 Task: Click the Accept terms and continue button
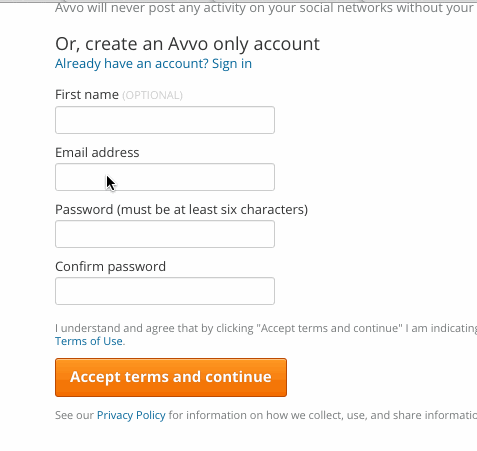click(171, 377)
